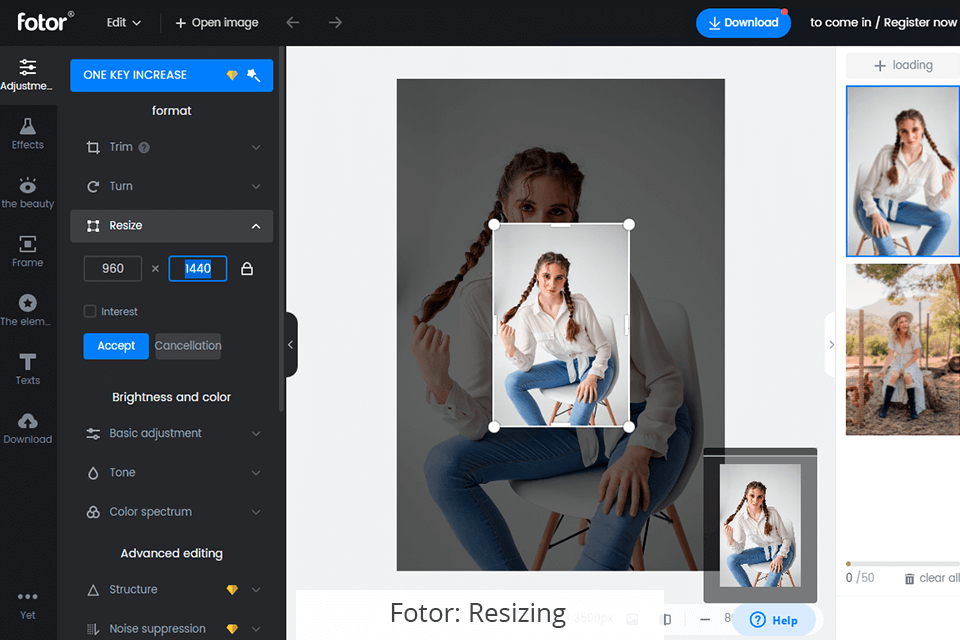The image size is (960, 640).
Task: Click the navigator preview thumbnail
Action: click(760, 525)
